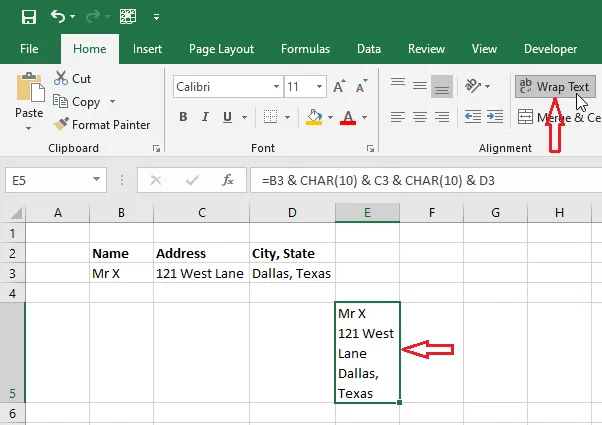Click Cut with scissors icon
602x425 pixels.
[72, 78]
